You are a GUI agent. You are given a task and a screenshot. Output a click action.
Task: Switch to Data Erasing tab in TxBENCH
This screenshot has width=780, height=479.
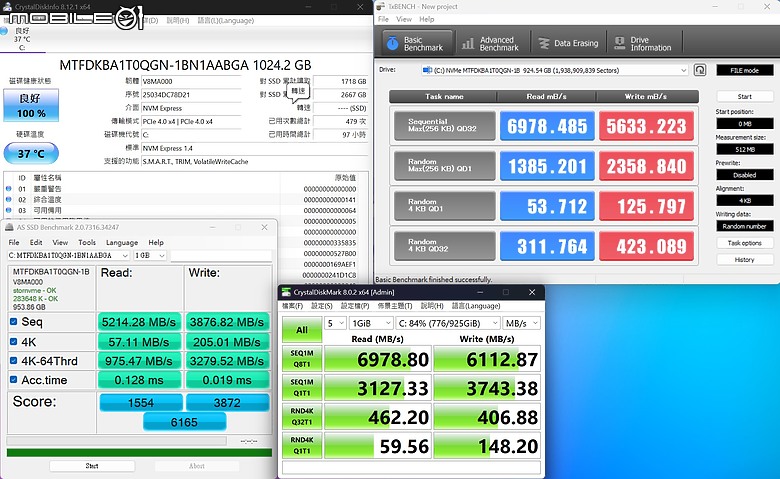pos(569,43)
